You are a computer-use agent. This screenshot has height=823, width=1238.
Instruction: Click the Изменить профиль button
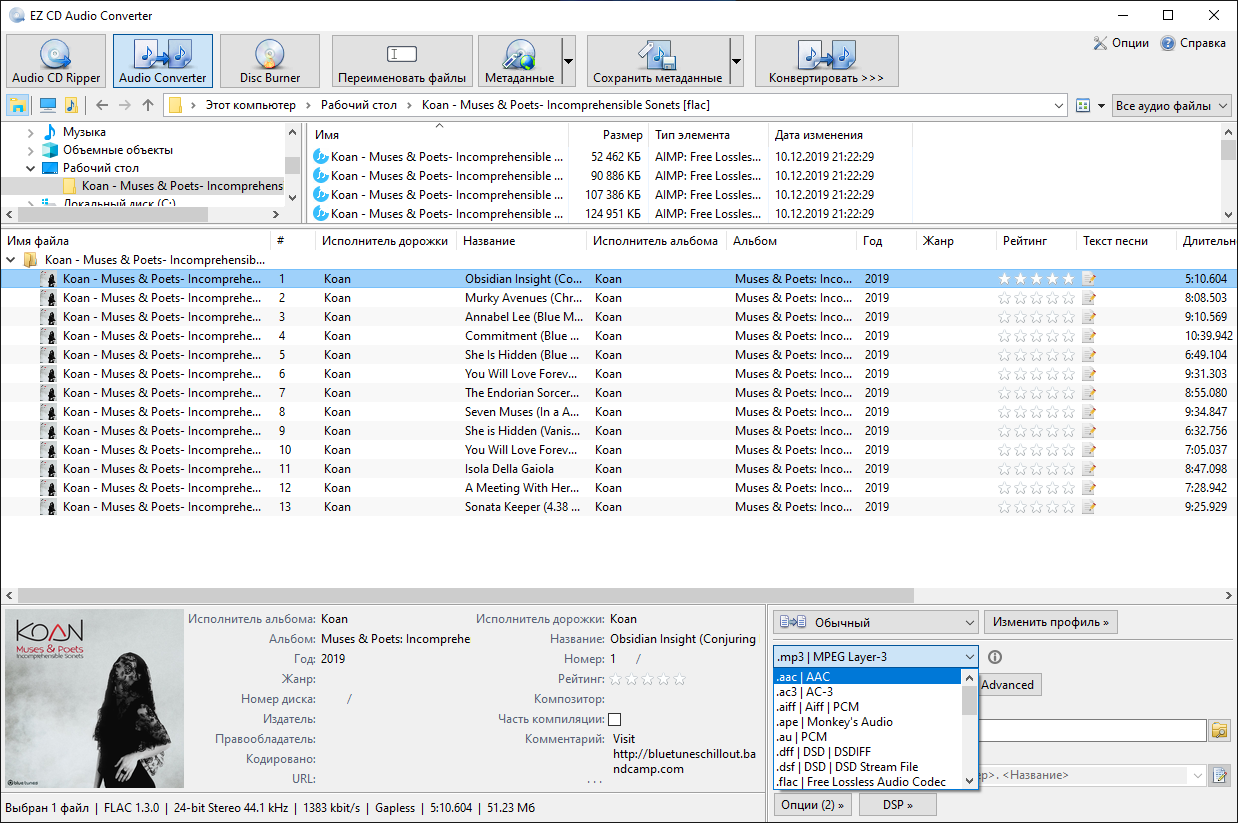pyautogui.click(x=1050, y=622)
